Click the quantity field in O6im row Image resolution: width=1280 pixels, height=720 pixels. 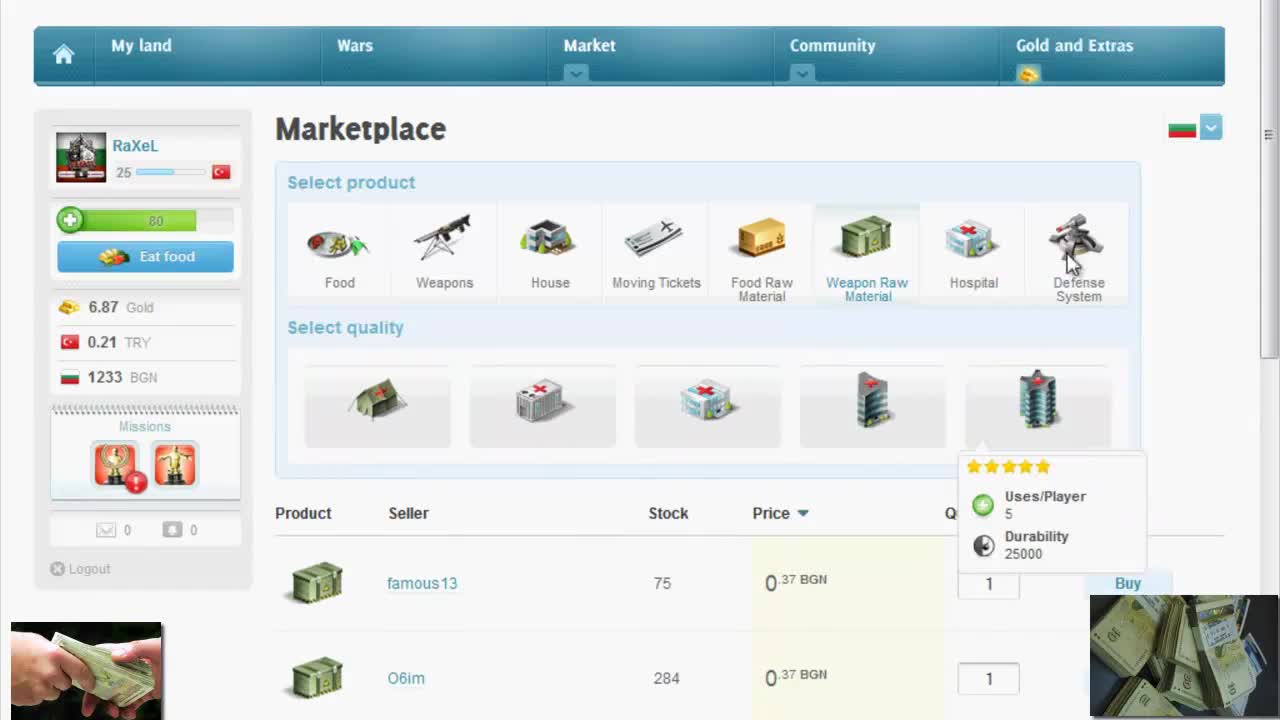[989, 678]
